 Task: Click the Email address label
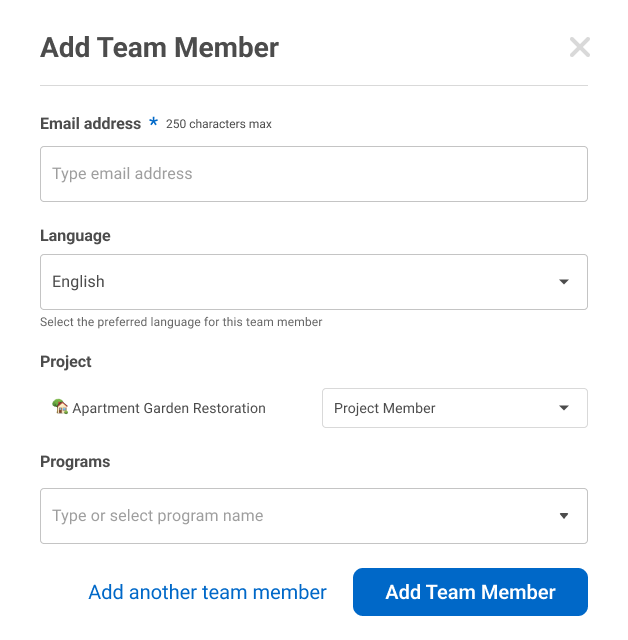(x=91, y=124)
